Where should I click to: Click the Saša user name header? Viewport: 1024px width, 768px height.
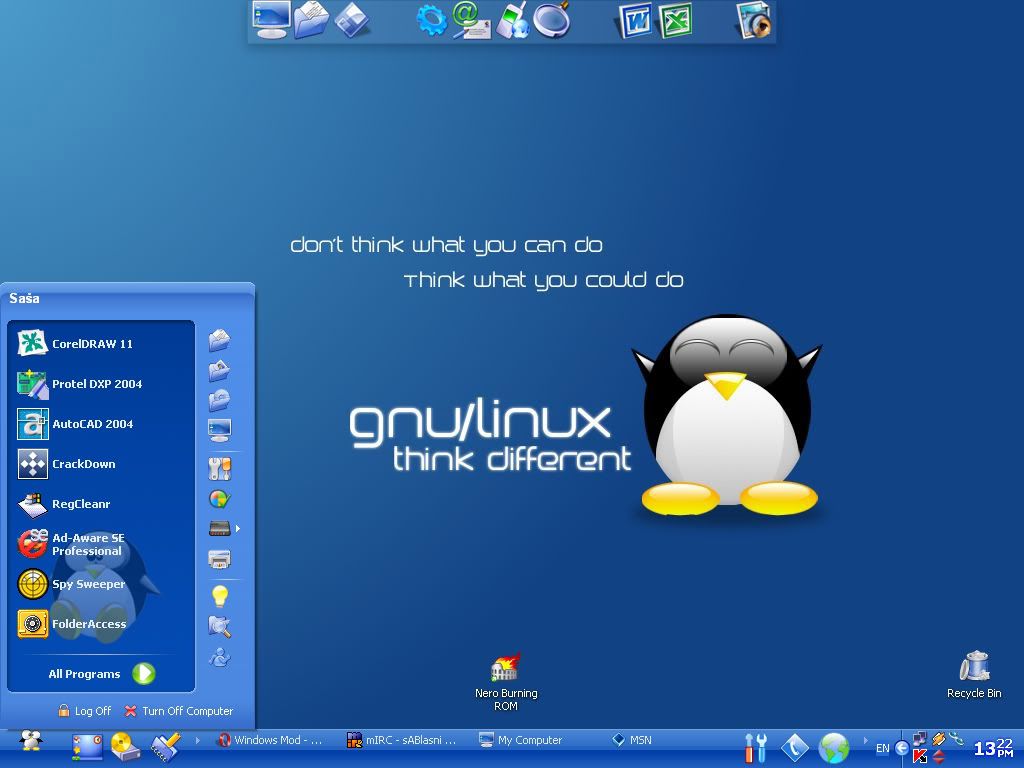point(24,298)
